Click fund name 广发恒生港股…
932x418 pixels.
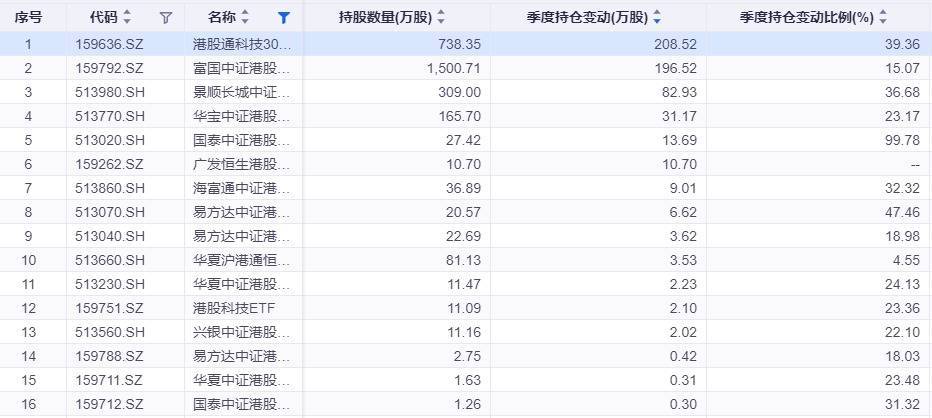243,164
